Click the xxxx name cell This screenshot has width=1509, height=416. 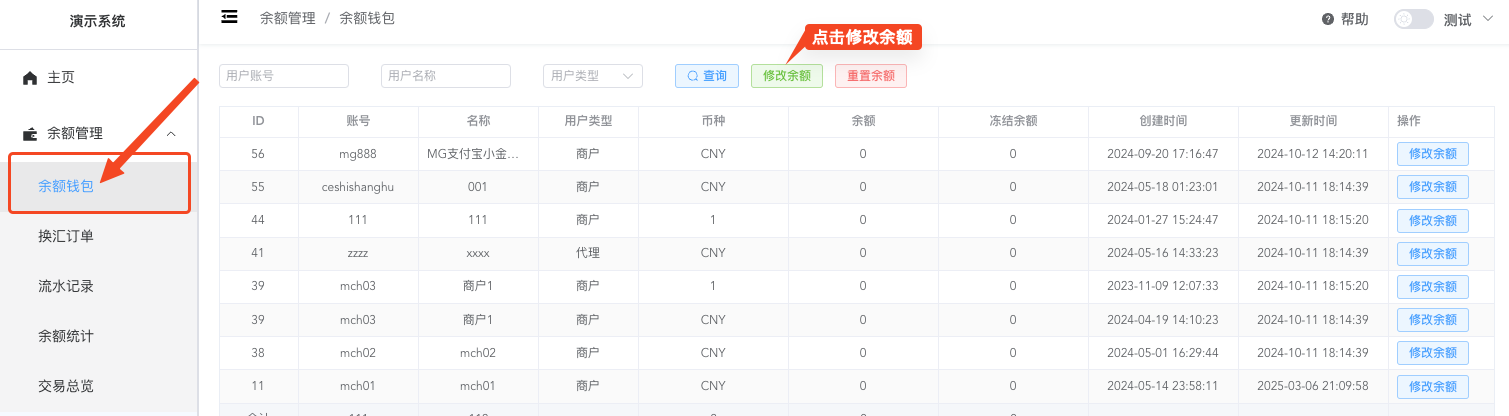tap(478, 253)
